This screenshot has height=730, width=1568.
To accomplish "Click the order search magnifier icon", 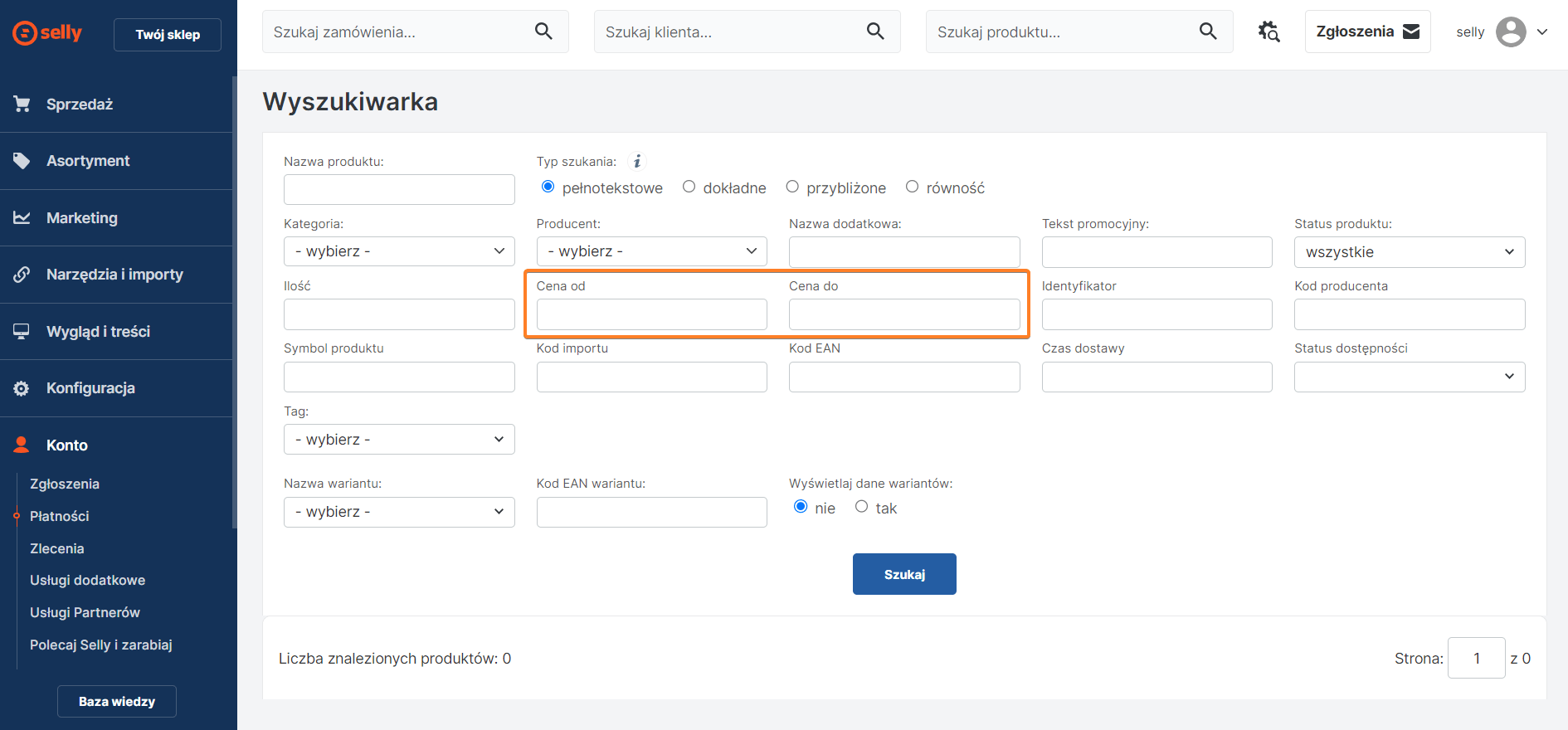I will click(543, 32).
